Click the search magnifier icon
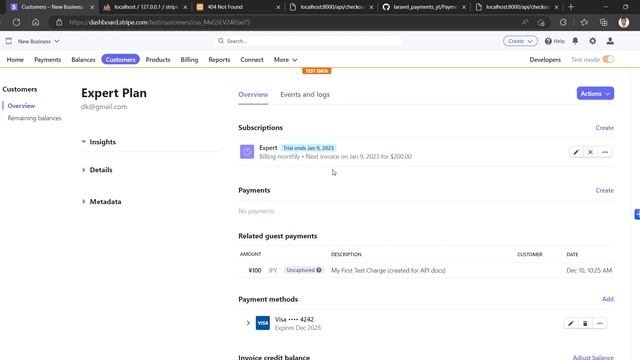The width and height of the screenshot is (640, 360). [221, 41]
